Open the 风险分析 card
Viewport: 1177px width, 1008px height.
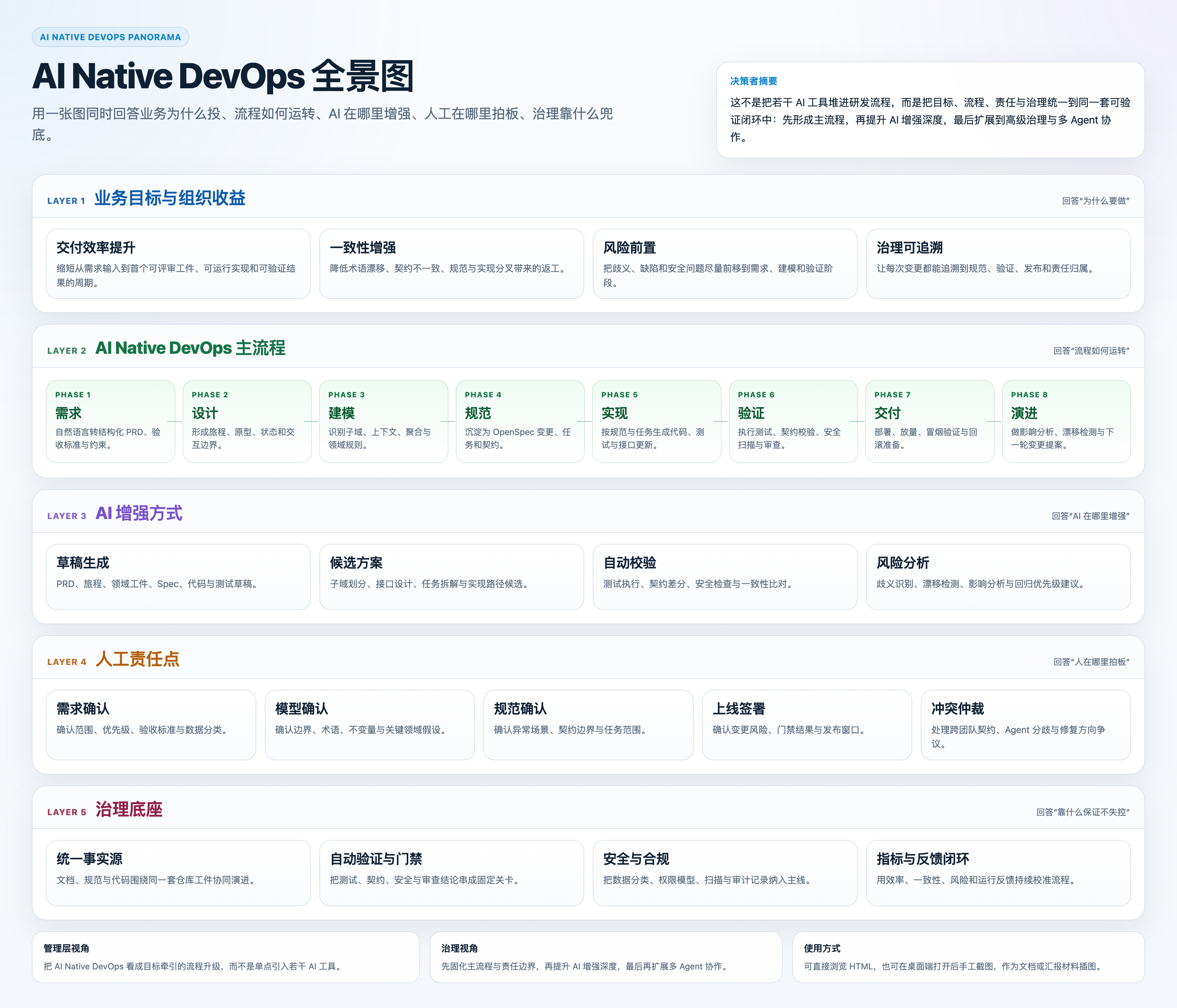[x=998, y=577]
